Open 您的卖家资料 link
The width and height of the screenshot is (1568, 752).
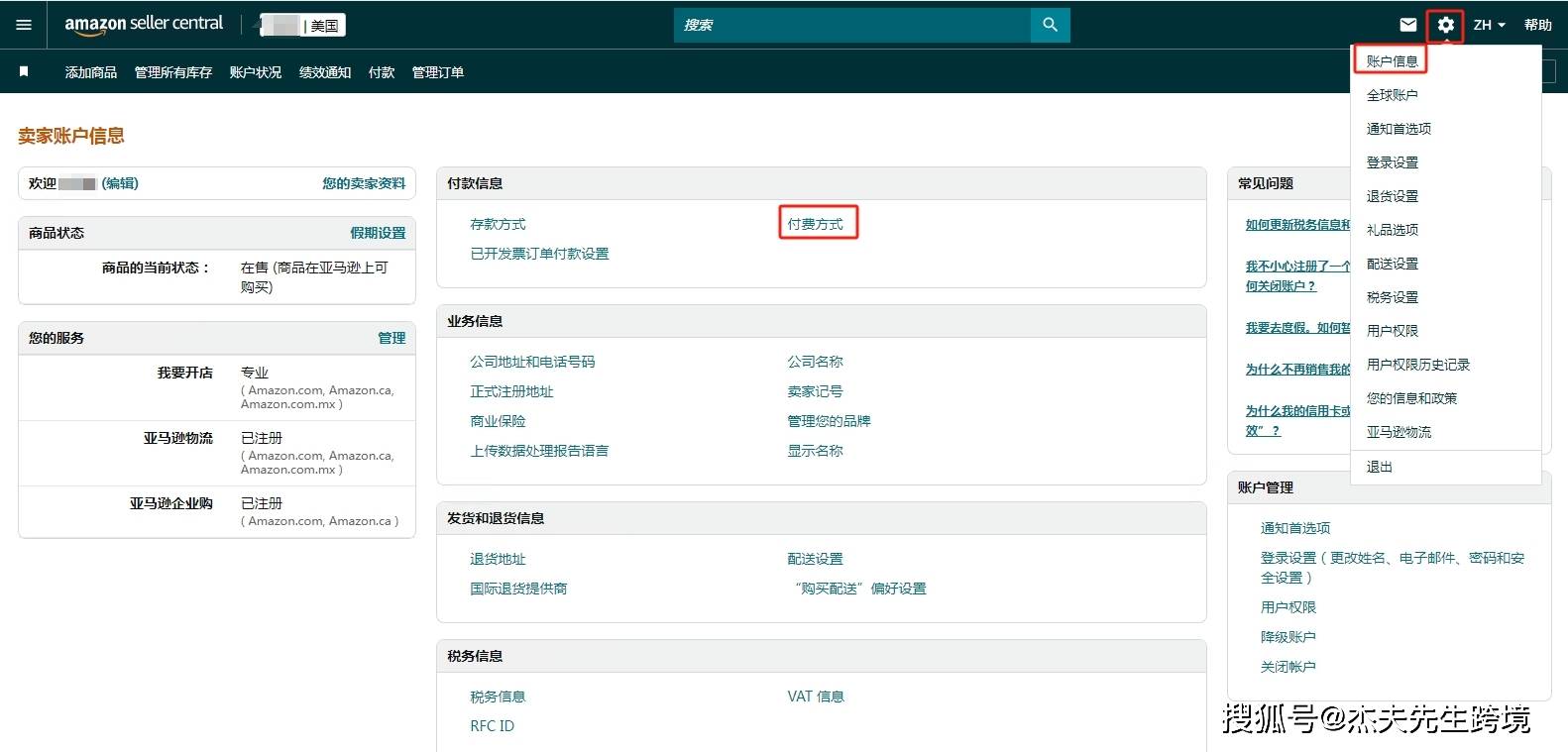coord(364,183)
